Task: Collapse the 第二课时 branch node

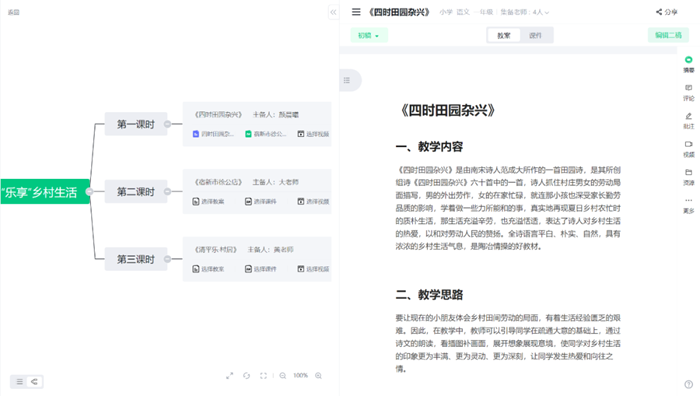Action: click(x=167, y=191)
